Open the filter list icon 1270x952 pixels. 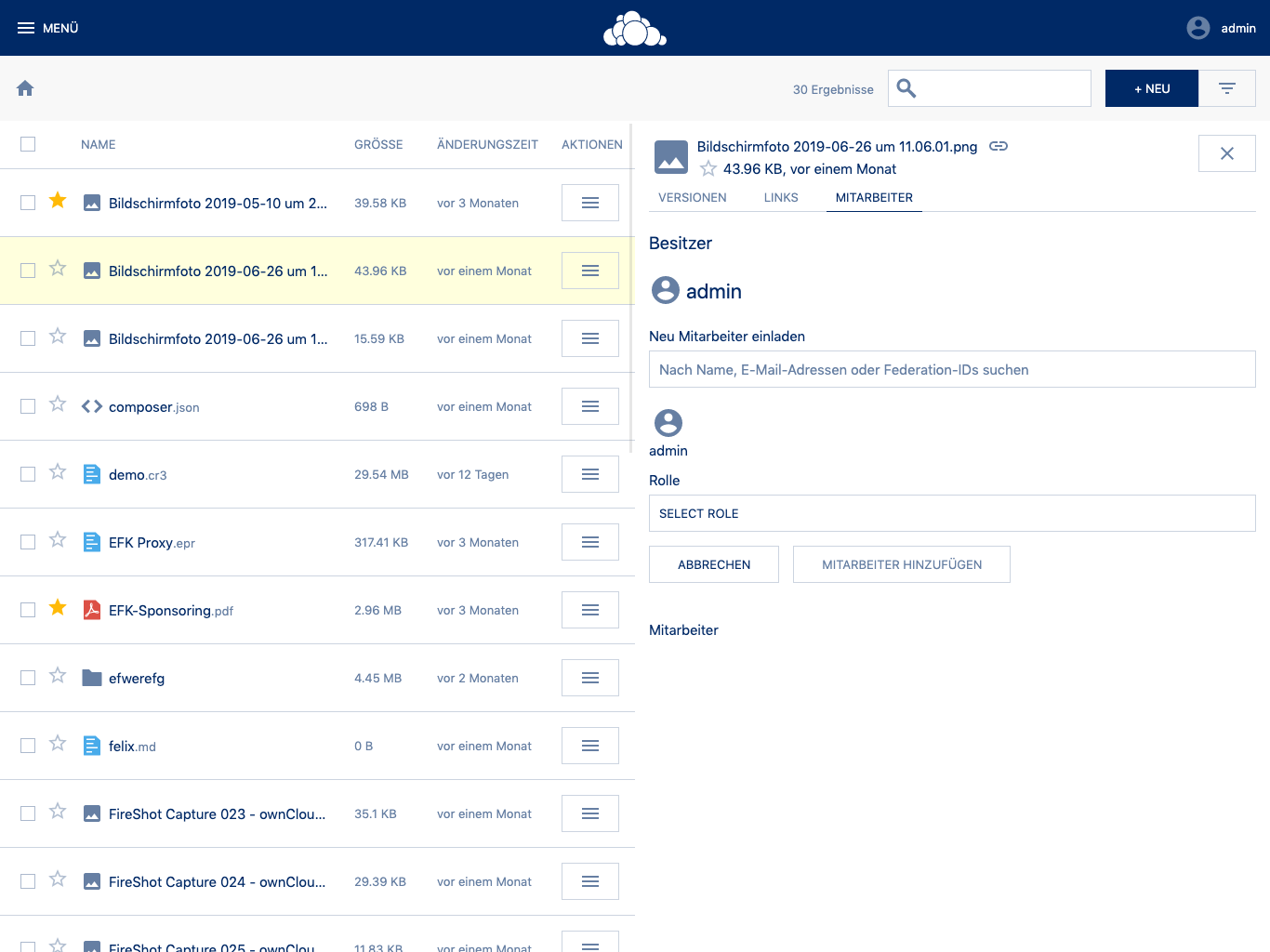pos(1227,88)
